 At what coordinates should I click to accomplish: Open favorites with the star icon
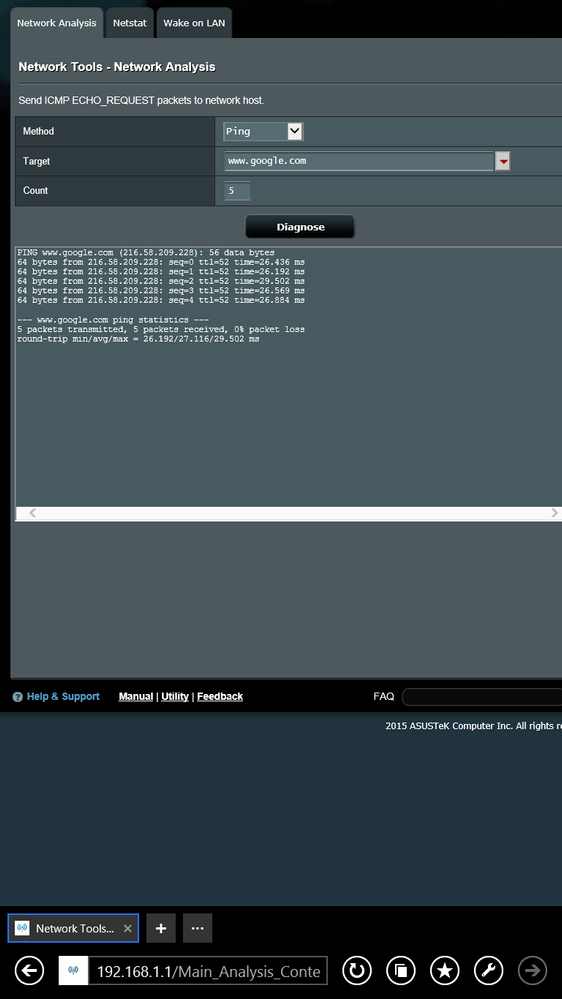[x=445, y=971]
